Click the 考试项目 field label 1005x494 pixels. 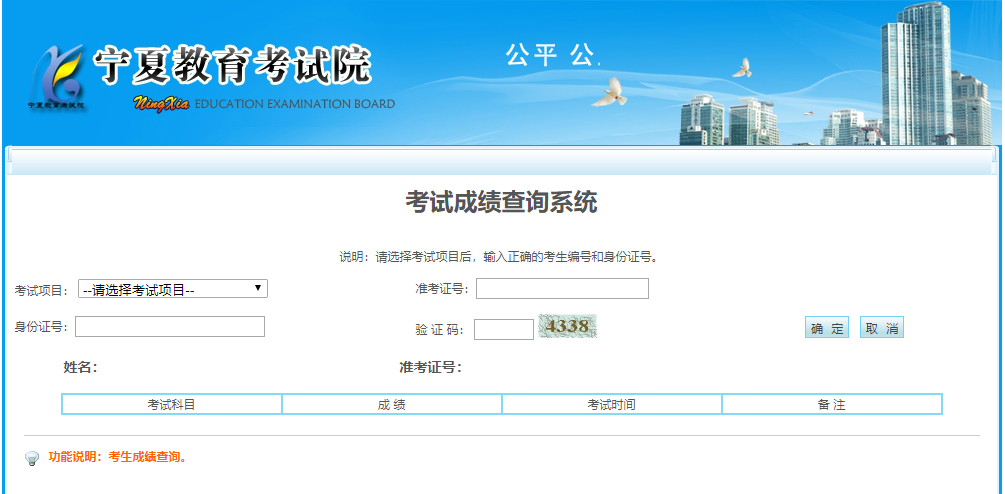click(42, 290)
